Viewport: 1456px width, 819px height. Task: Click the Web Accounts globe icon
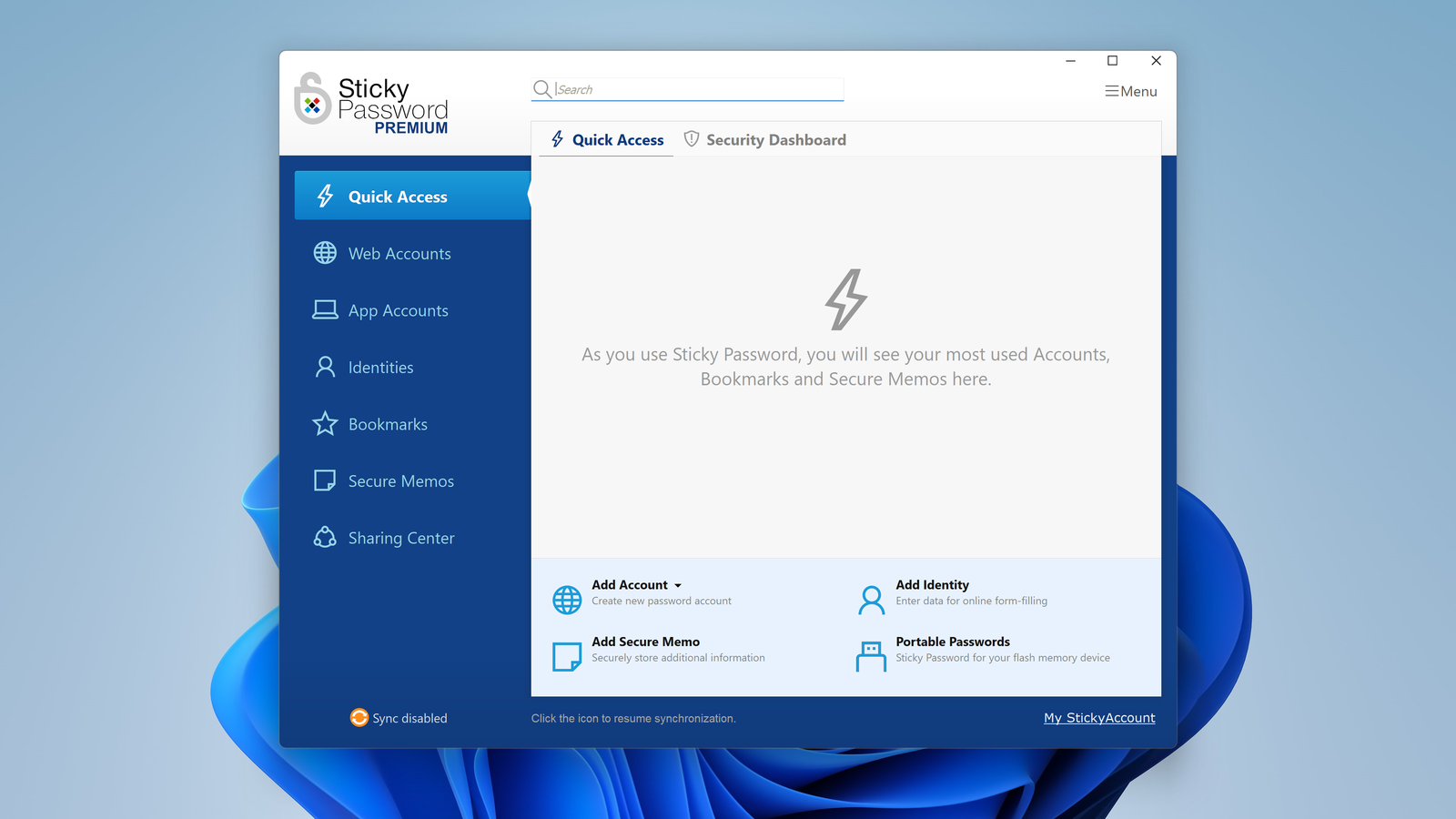325,253
